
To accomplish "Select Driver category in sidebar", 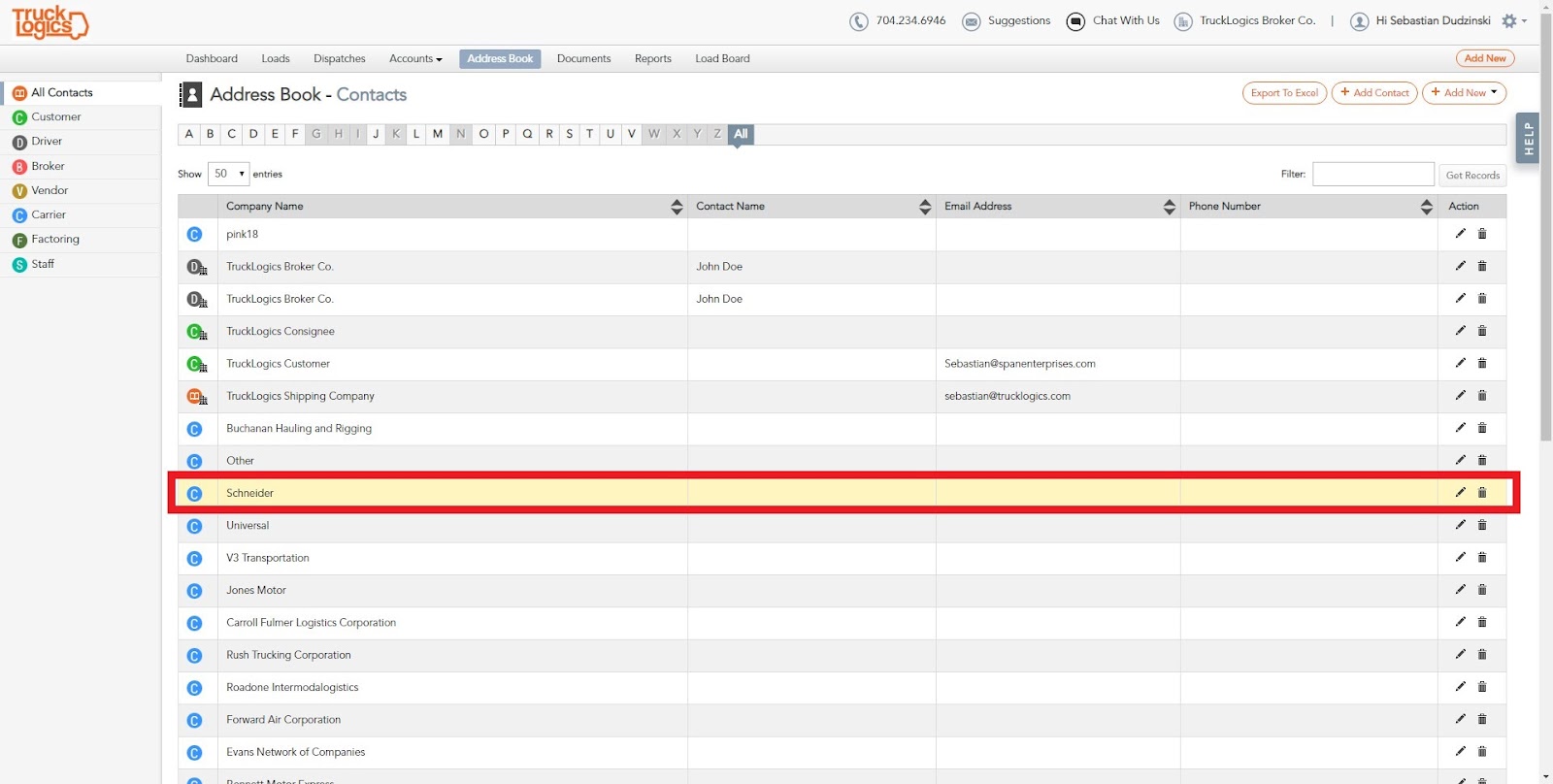I will pos(82,142).
